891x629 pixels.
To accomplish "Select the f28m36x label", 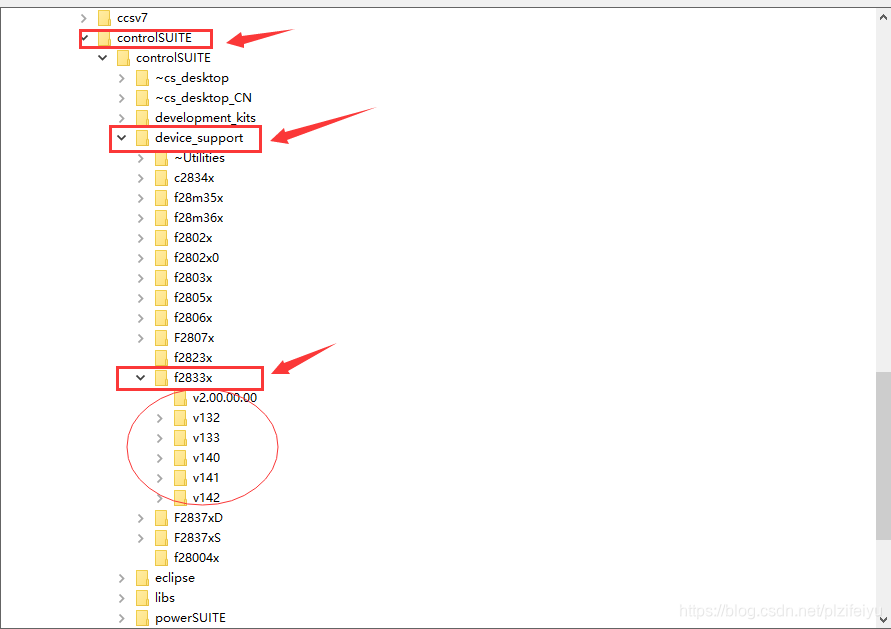I will tap(198, 218).
